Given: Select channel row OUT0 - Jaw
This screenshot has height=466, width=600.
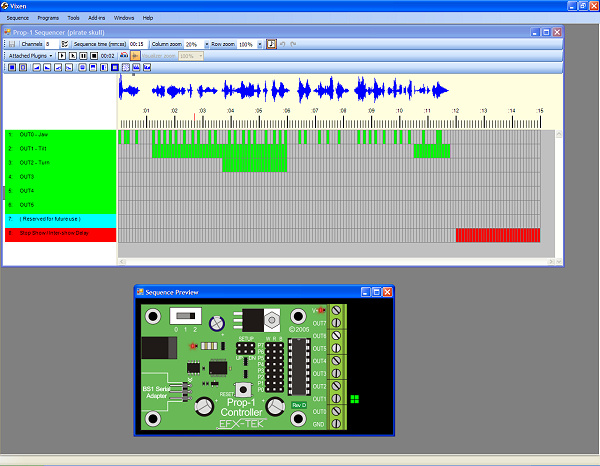Looking at the screenshot, I should click(x=60, y=135).
